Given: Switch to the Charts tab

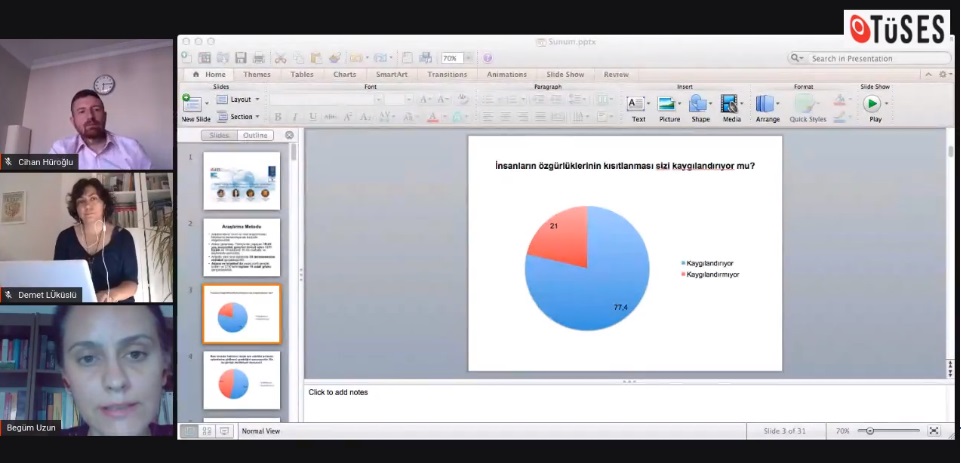Looking at the screenshot, I should coord(345,75).
